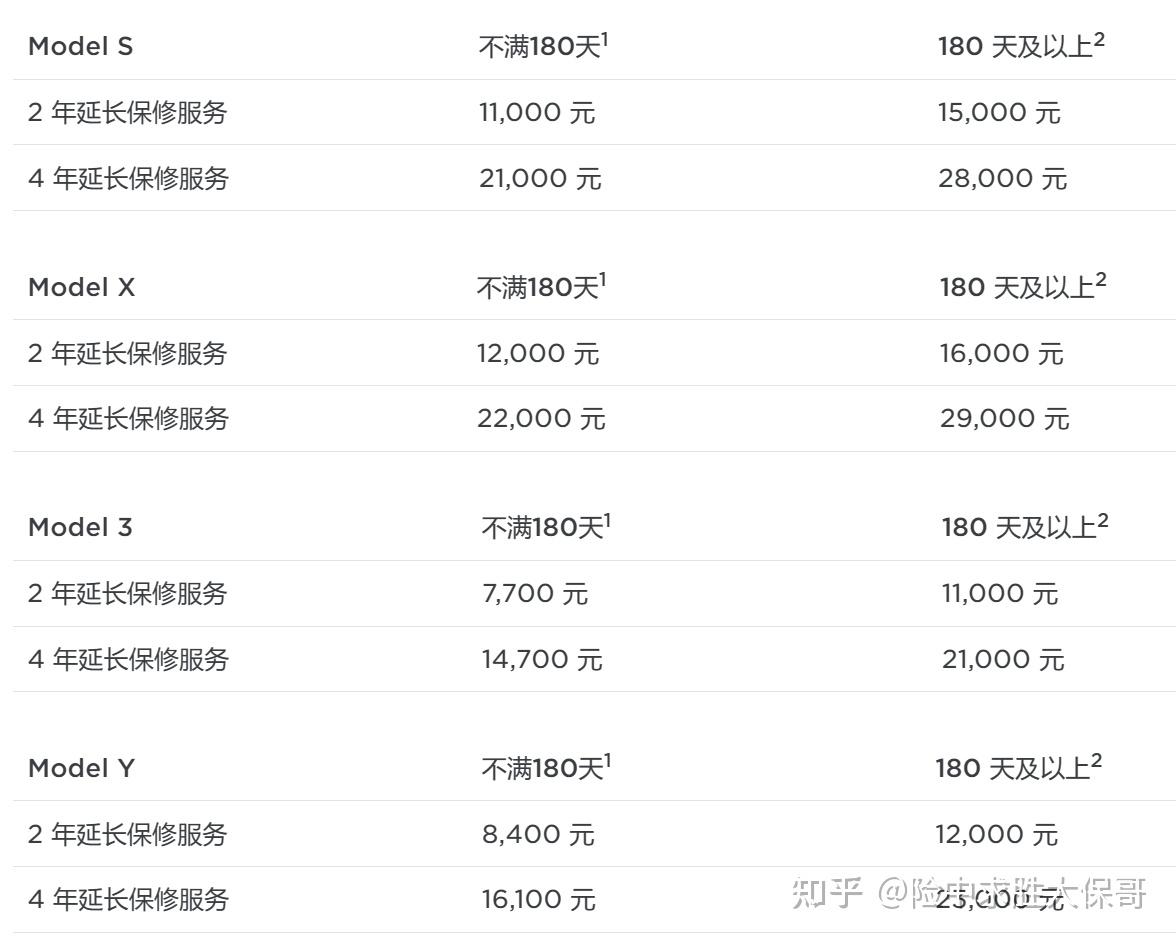The height and width of the screenshot is (940, 1176).
Task: Open footnote 2 beside Model X 180 天及以上
Action: pos(1101,280)
